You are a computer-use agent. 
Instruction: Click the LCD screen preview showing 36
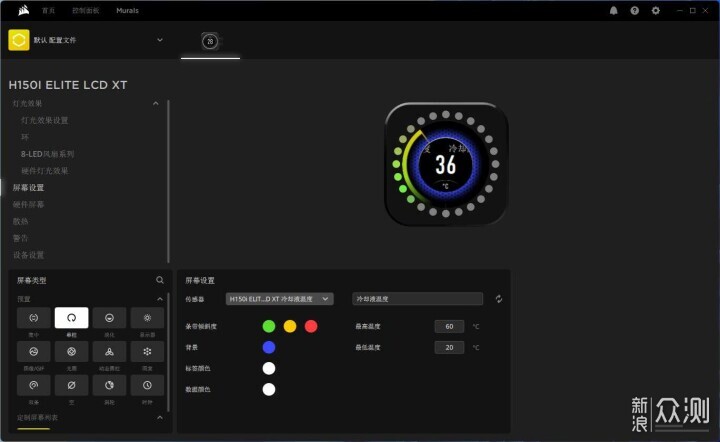click(446, 164)
